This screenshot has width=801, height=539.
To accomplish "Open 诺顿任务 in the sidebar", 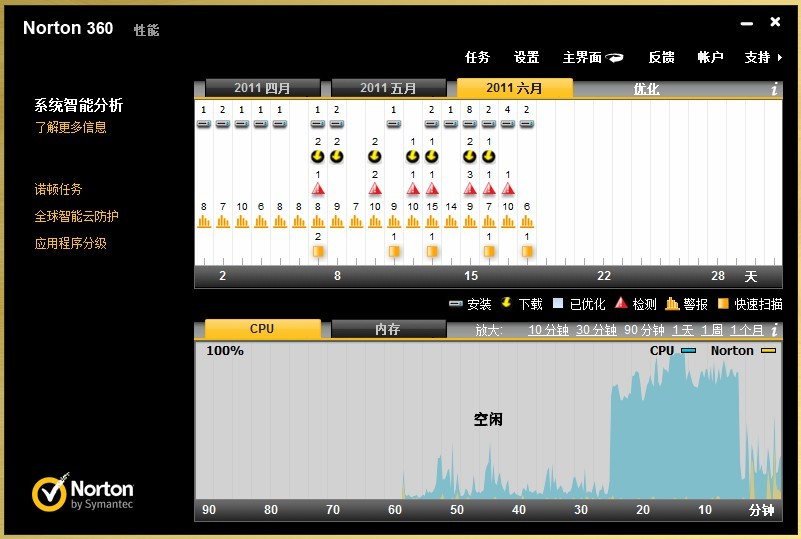I will (x=58, y=189).
